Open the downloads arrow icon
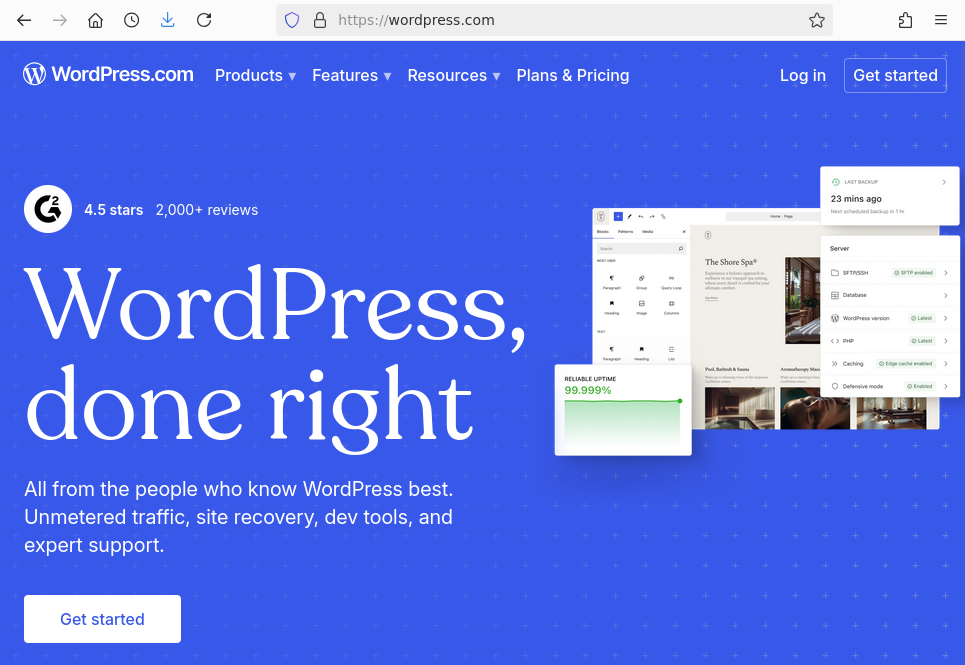Viewport: 965px width, 665px height. 167,20
